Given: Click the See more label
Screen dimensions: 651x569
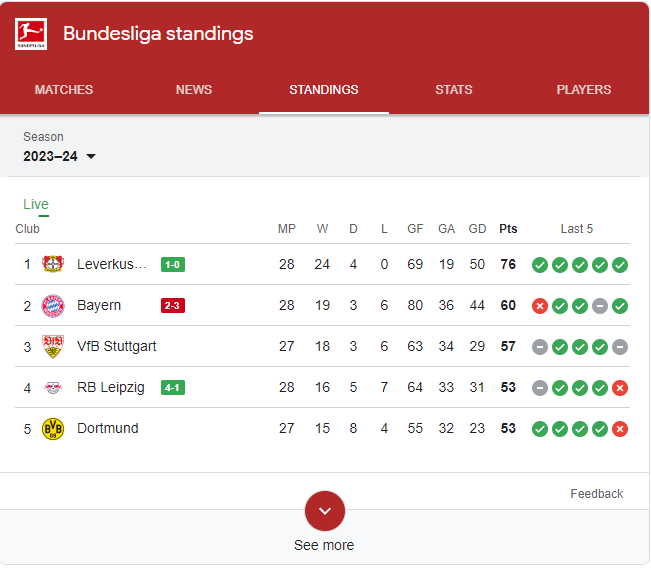Looking at the screenshot, I should [324, 545].
